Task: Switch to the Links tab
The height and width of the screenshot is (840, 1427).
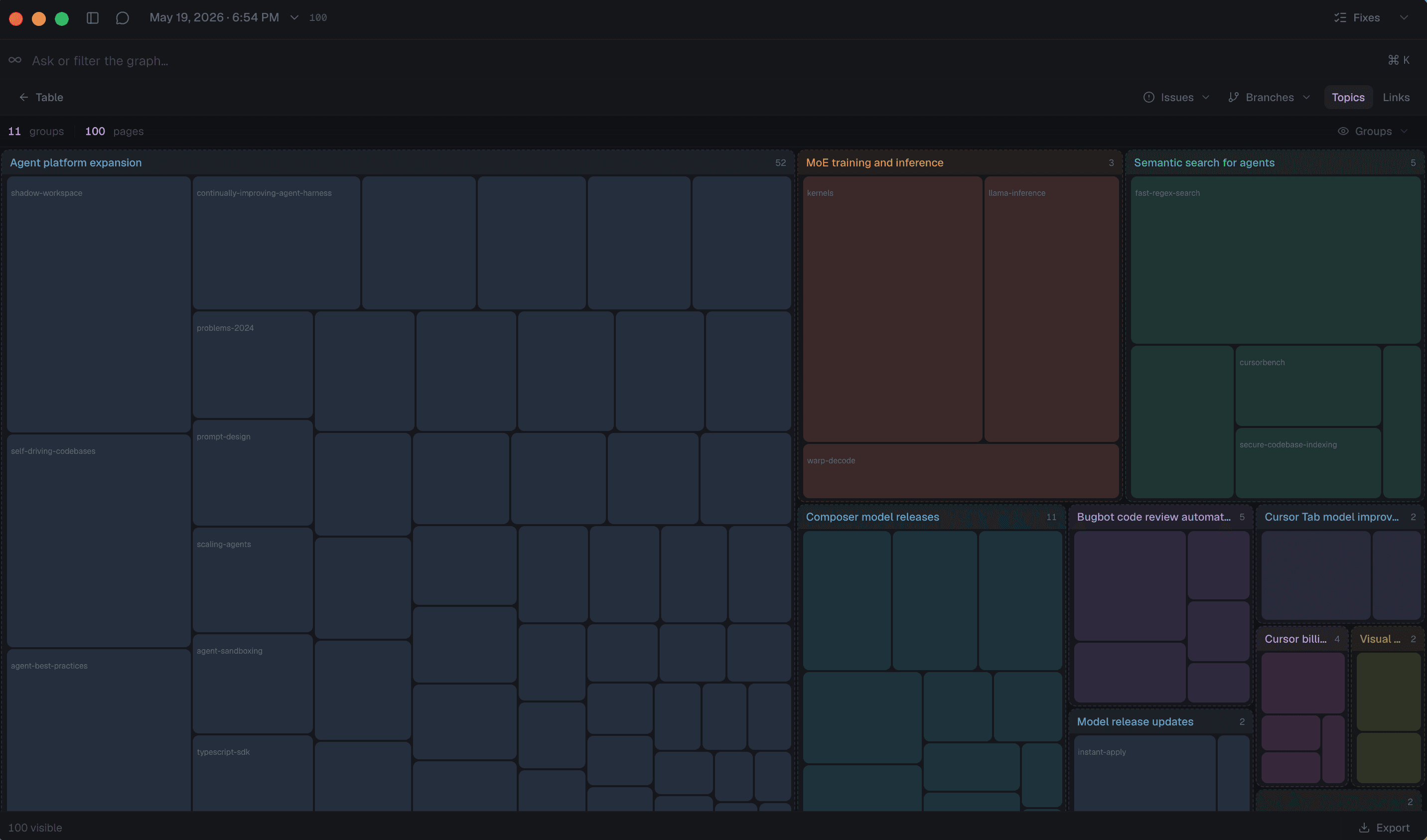Action: (1396, 98)
